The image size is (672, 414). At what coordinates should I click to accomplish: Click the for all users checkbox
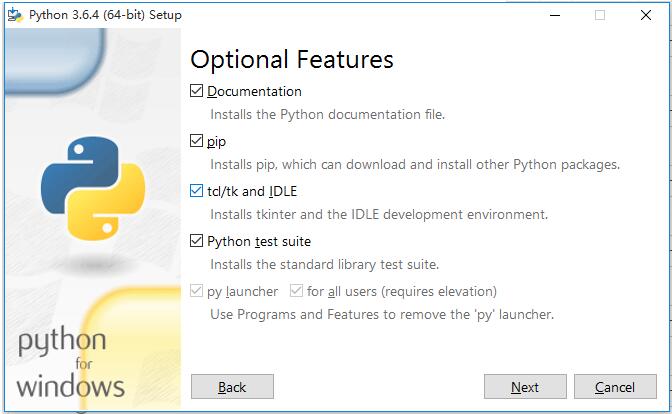tap(296, 291)
